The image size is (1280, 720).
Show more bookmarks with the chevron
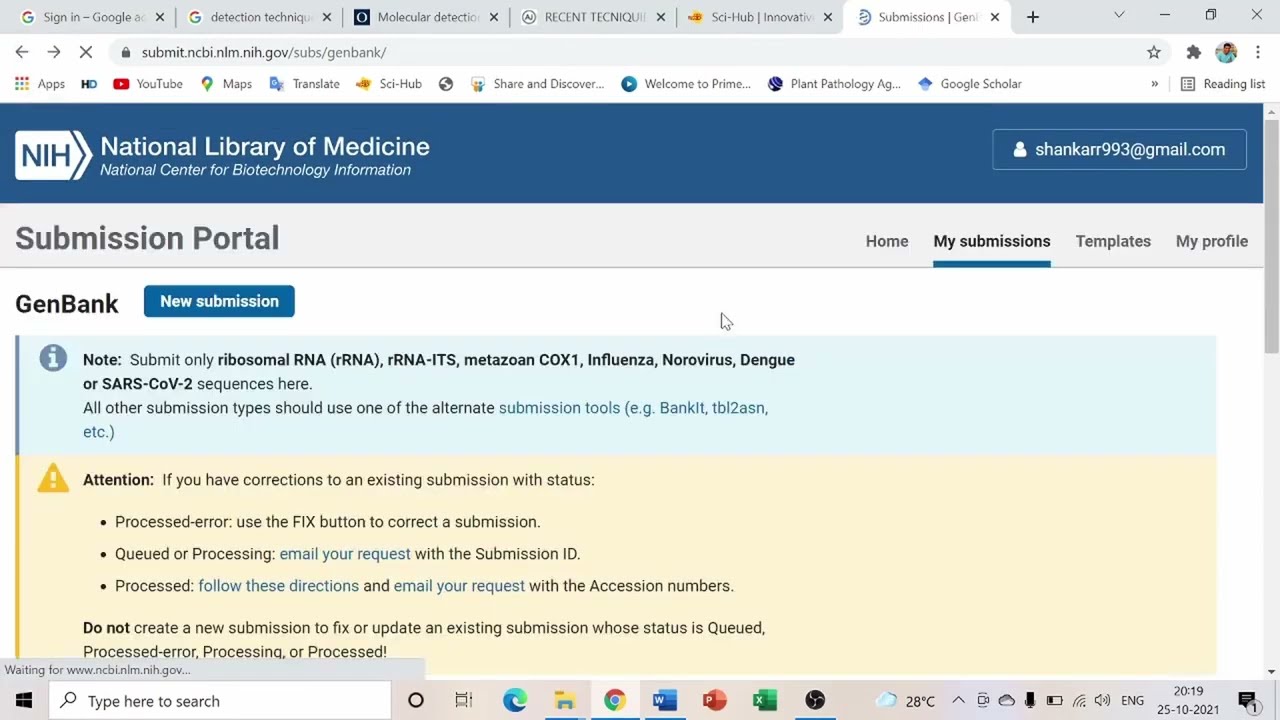click(1154, 84)
